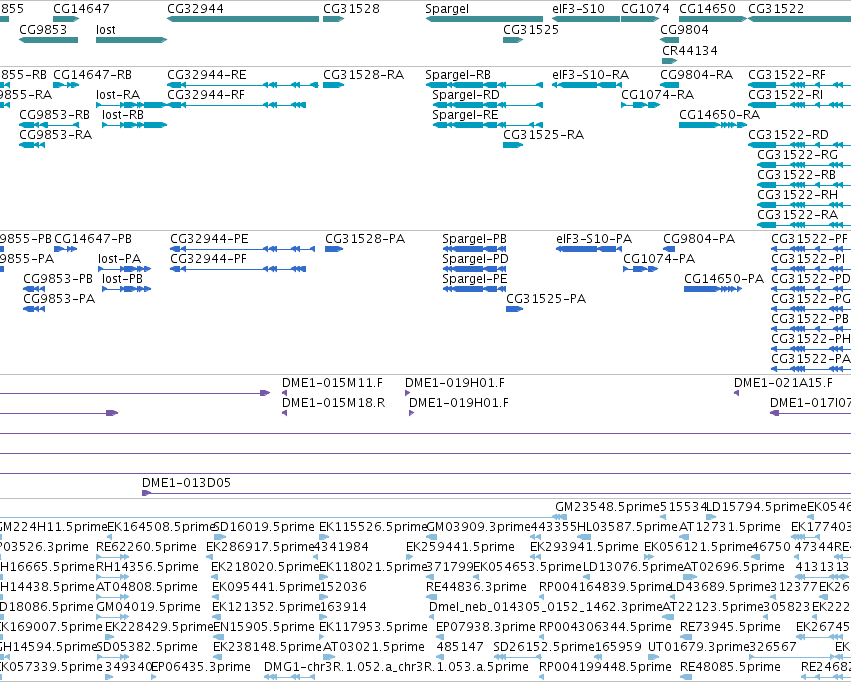Click protein CG9804-PA
This screenshot has height=682, width=851.
coord(700,239)
